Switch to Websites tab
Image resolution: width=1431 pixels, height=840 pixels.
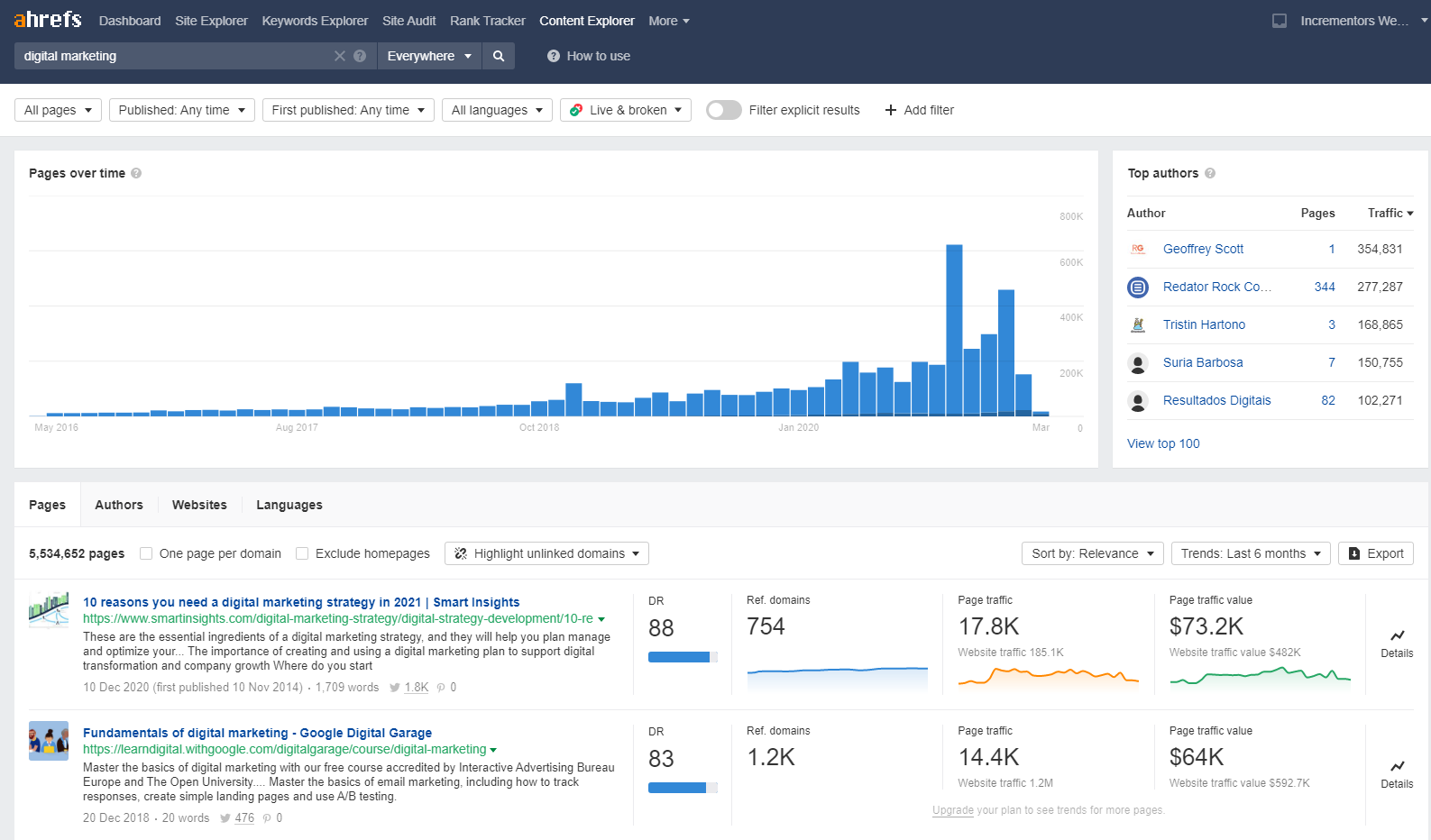click(x=199, y=505)
